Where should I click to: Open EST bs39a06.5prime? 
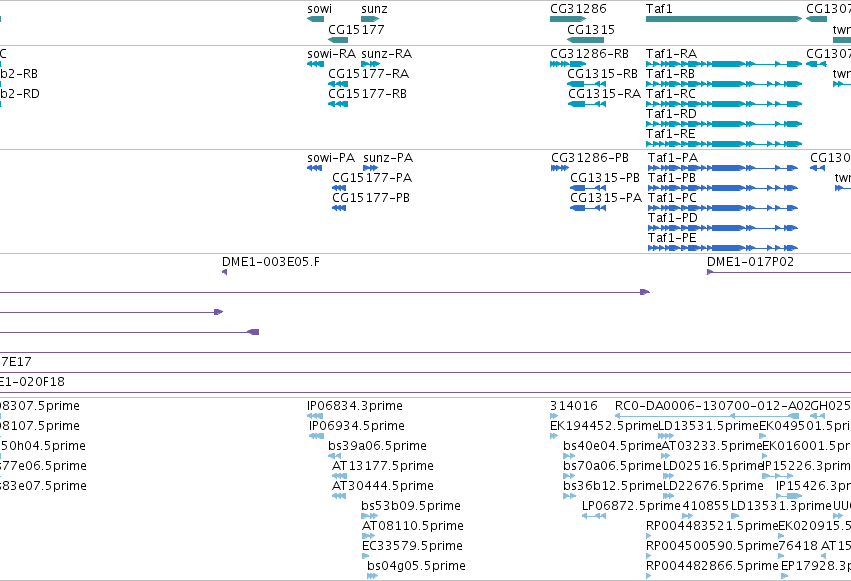coord(377,446)
